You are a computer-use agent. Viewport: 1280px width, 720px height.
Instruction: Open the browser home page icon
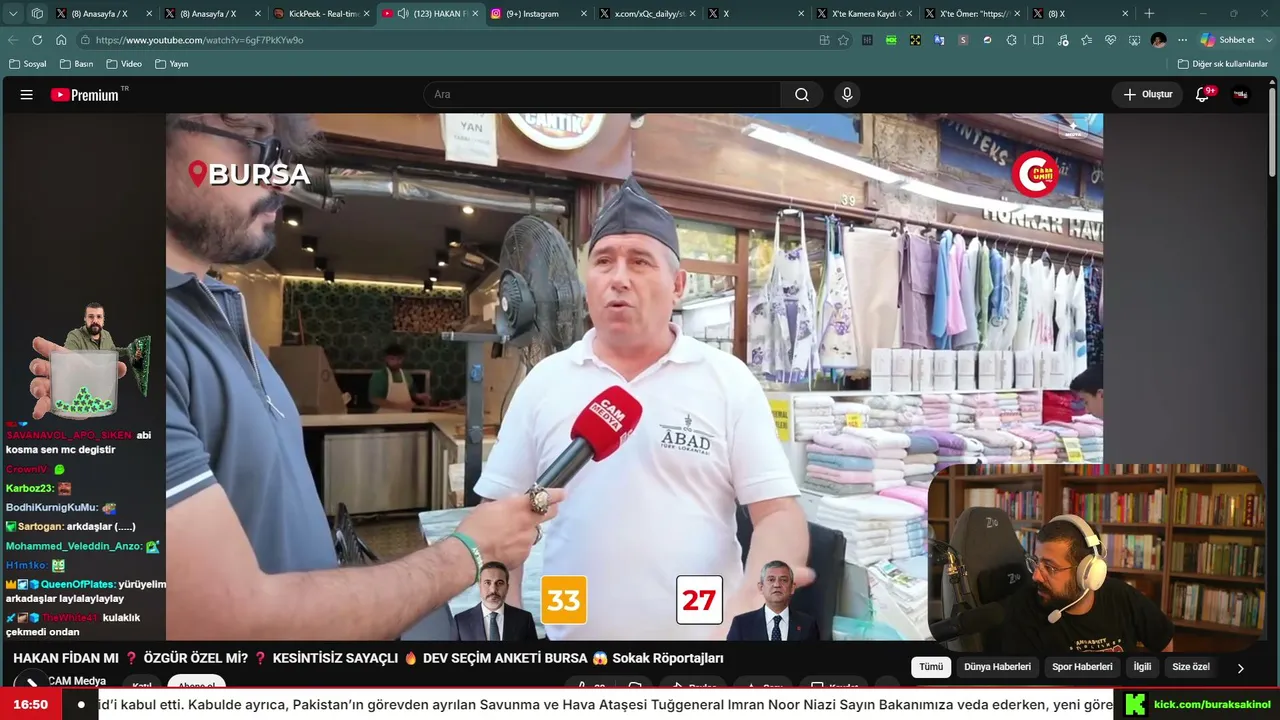(x=61, y=40)
